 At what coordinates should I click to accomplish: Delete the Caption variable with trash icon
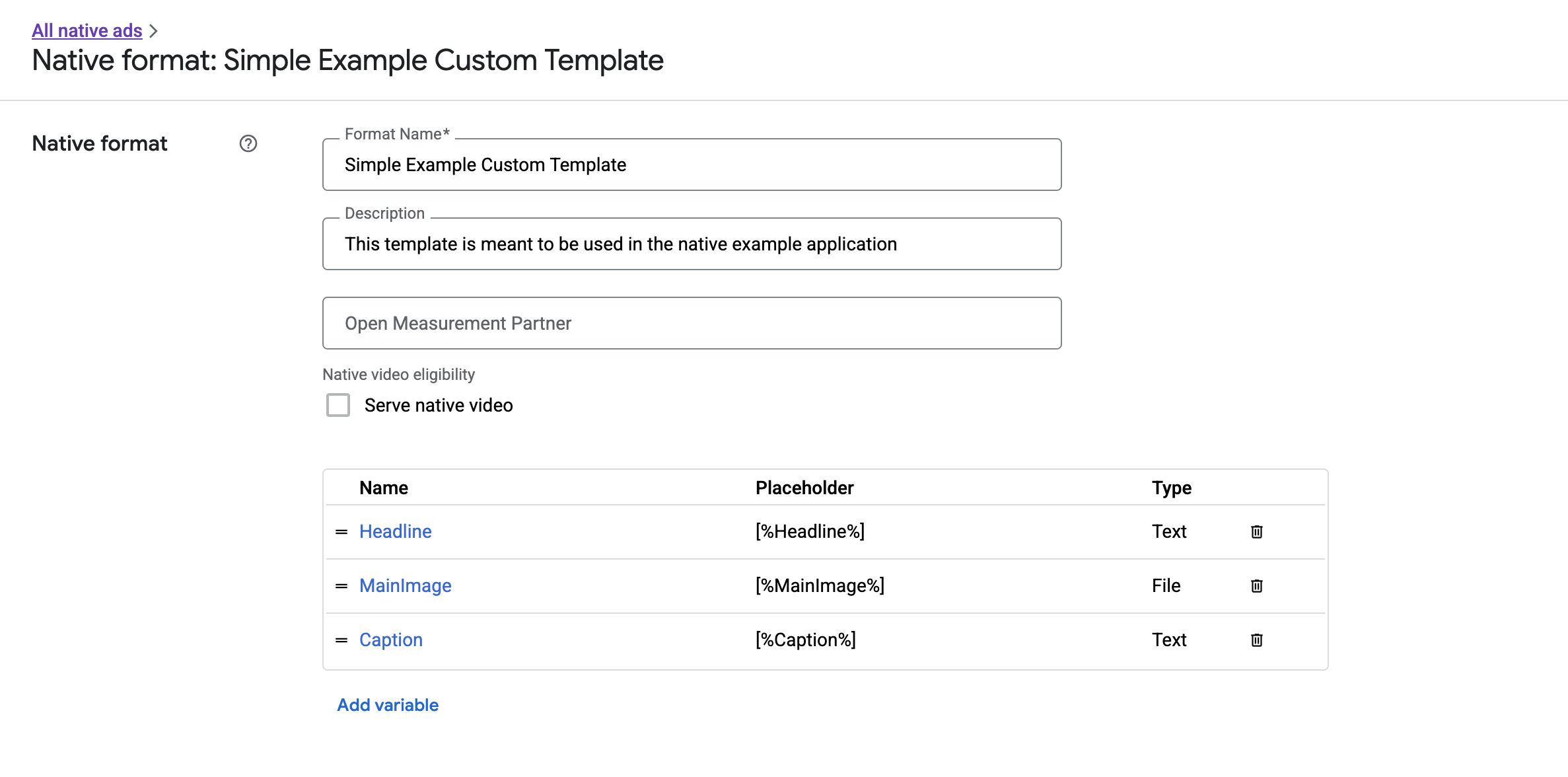coord(1256,640)
